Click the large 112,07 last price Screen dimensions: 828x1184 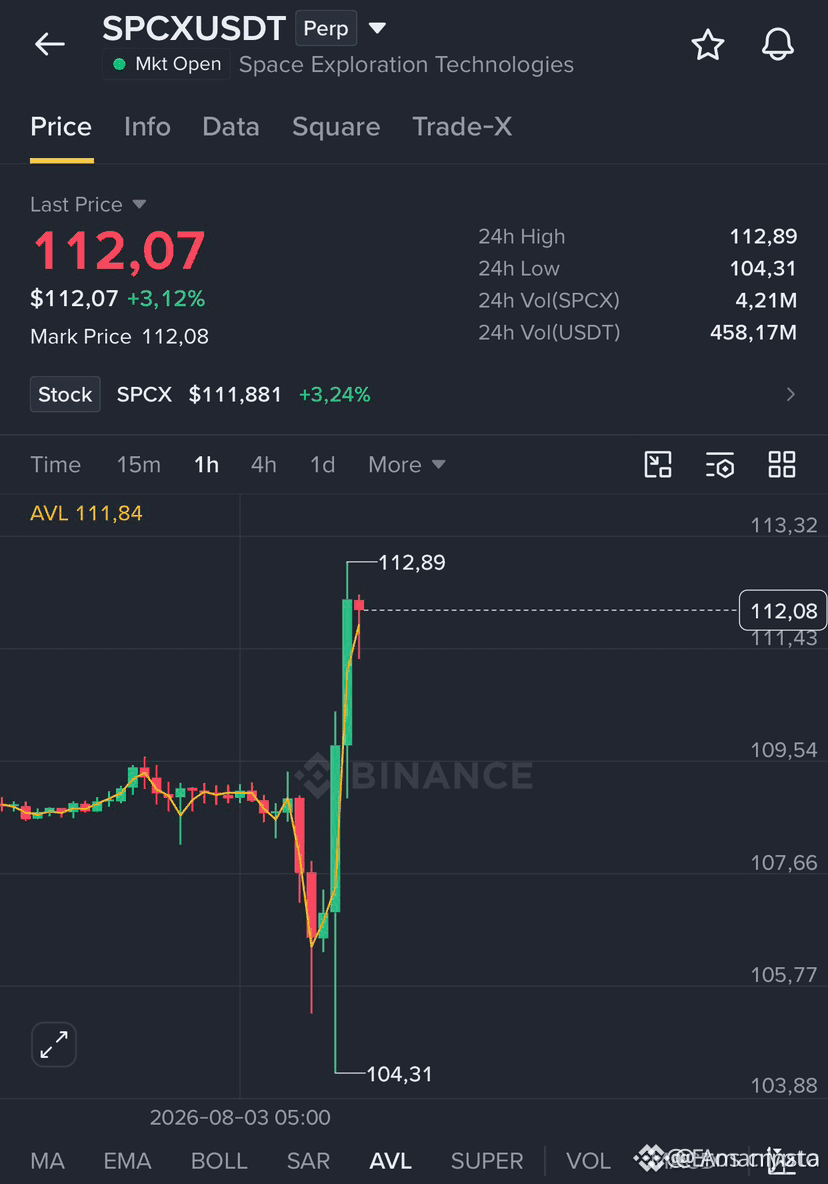[119, 251]
